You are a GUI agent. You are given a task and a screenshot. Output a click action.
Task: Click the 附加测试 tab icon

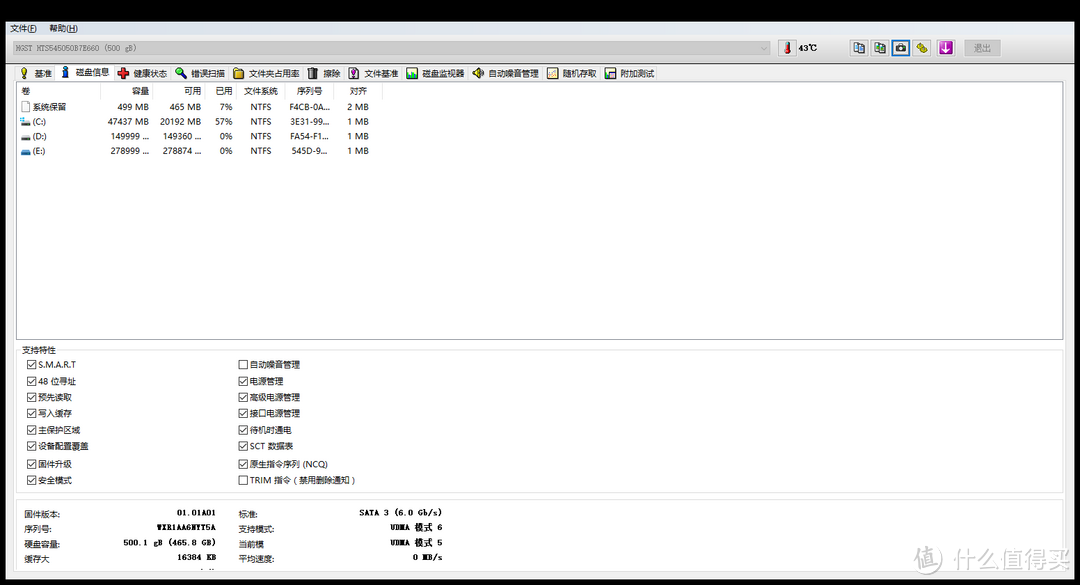pyautogui.click(x=610, y=73)
